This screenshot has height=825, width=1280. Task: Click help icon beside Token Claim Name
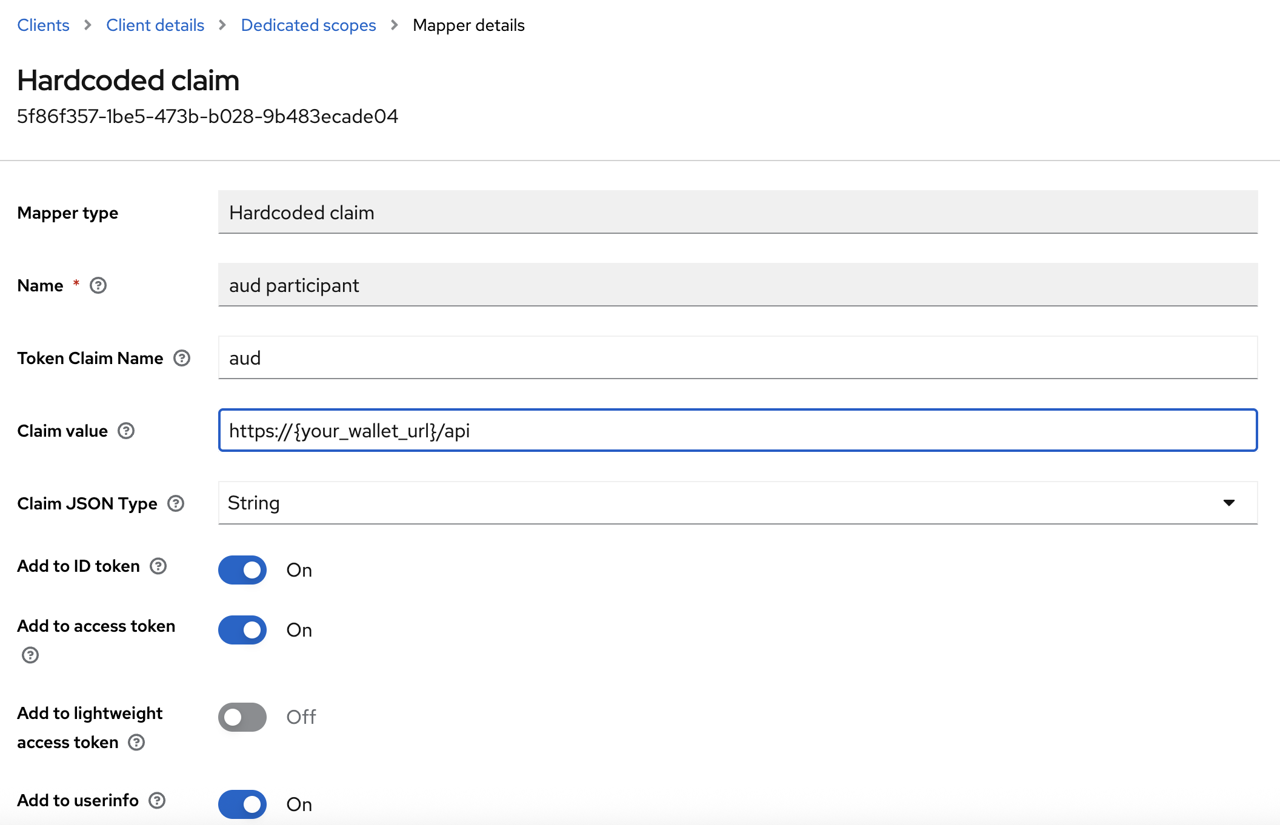(x=182, y=358)
